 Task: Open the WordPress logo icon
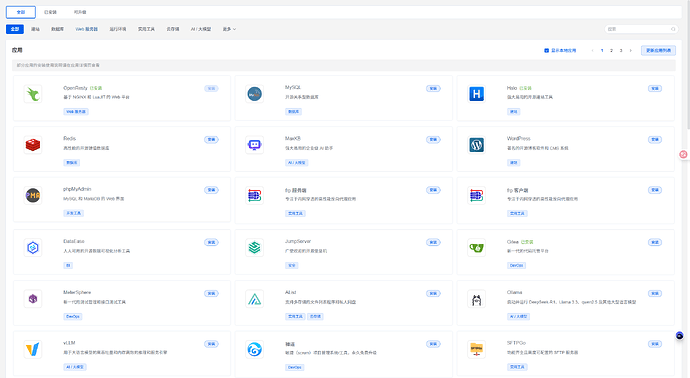click(476, 145)
